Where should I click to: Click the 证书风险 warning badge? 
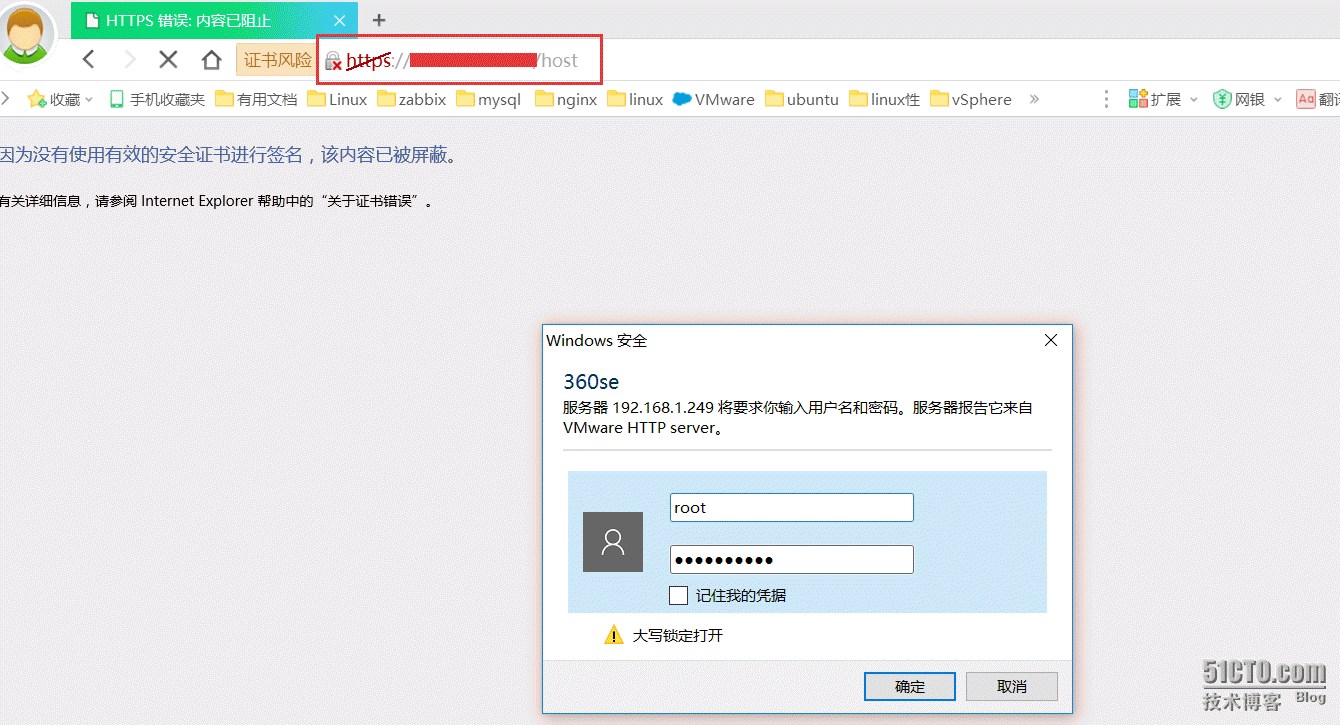(277, 60)
